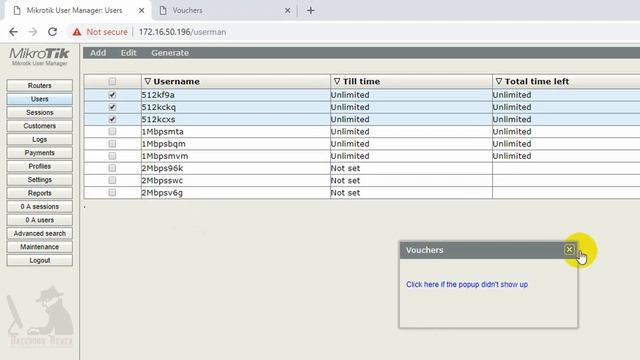Image resolution: width=640 pixels, height=360 pixels.
Task: Select the 512kf9a username cell
Action: [x=236, y=95]
